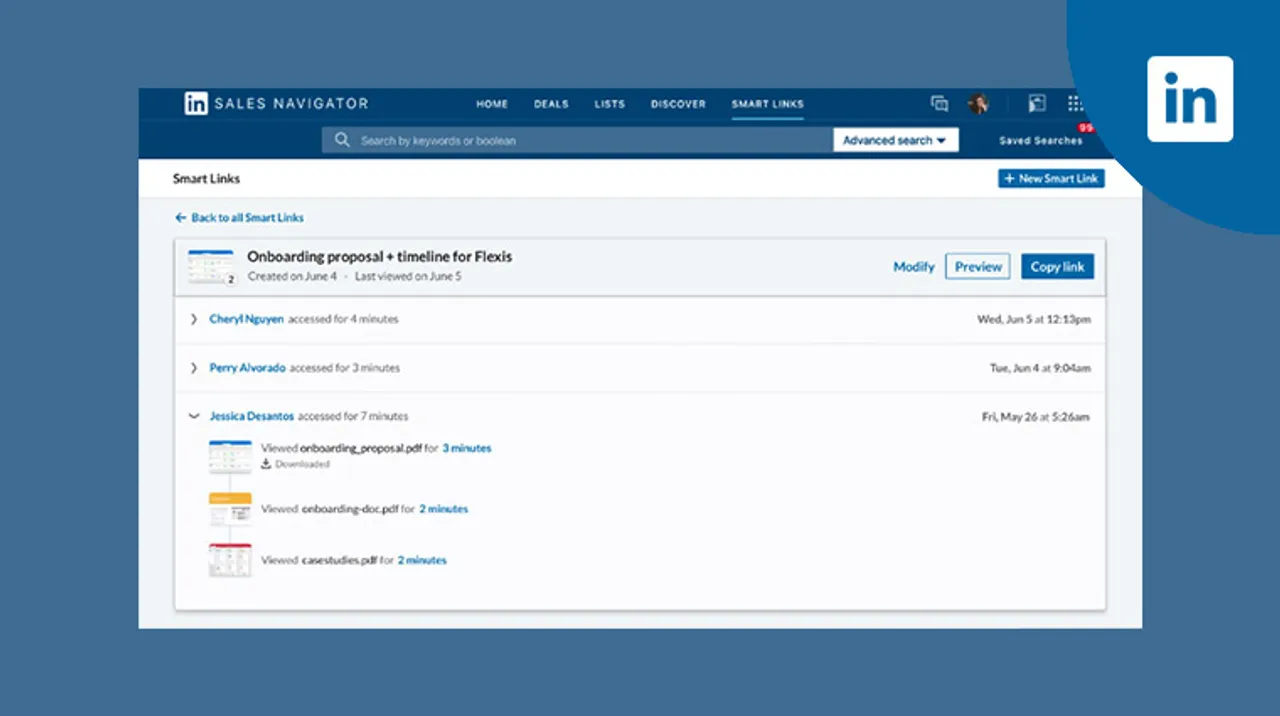
Task: Open the onboarding_proposal.pdf thumbnail
Action: (230, 456)
